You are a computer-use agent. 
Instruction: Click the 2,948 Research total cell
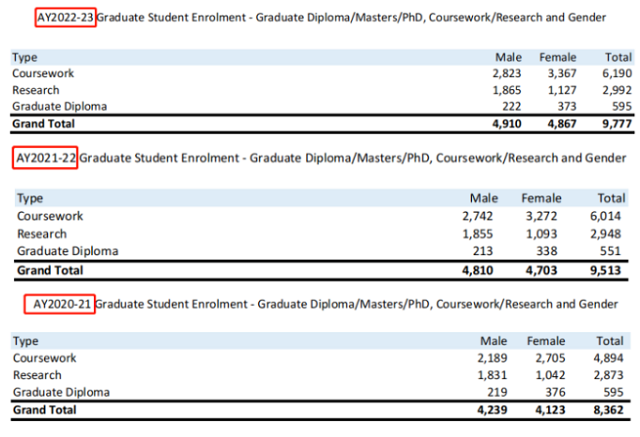[x=605, y=234]
